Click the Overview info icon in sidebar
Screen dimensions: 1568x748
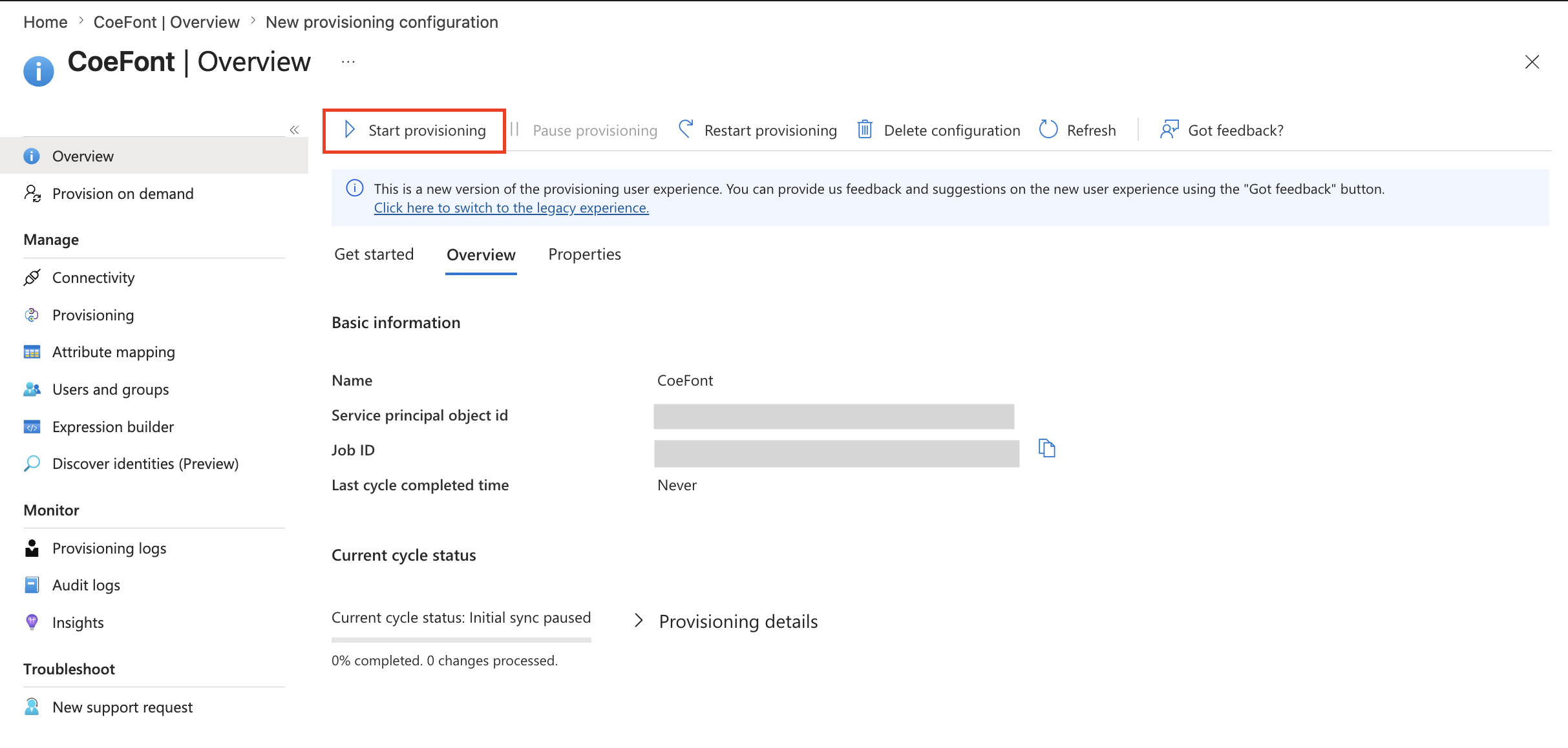pos(32,156)
